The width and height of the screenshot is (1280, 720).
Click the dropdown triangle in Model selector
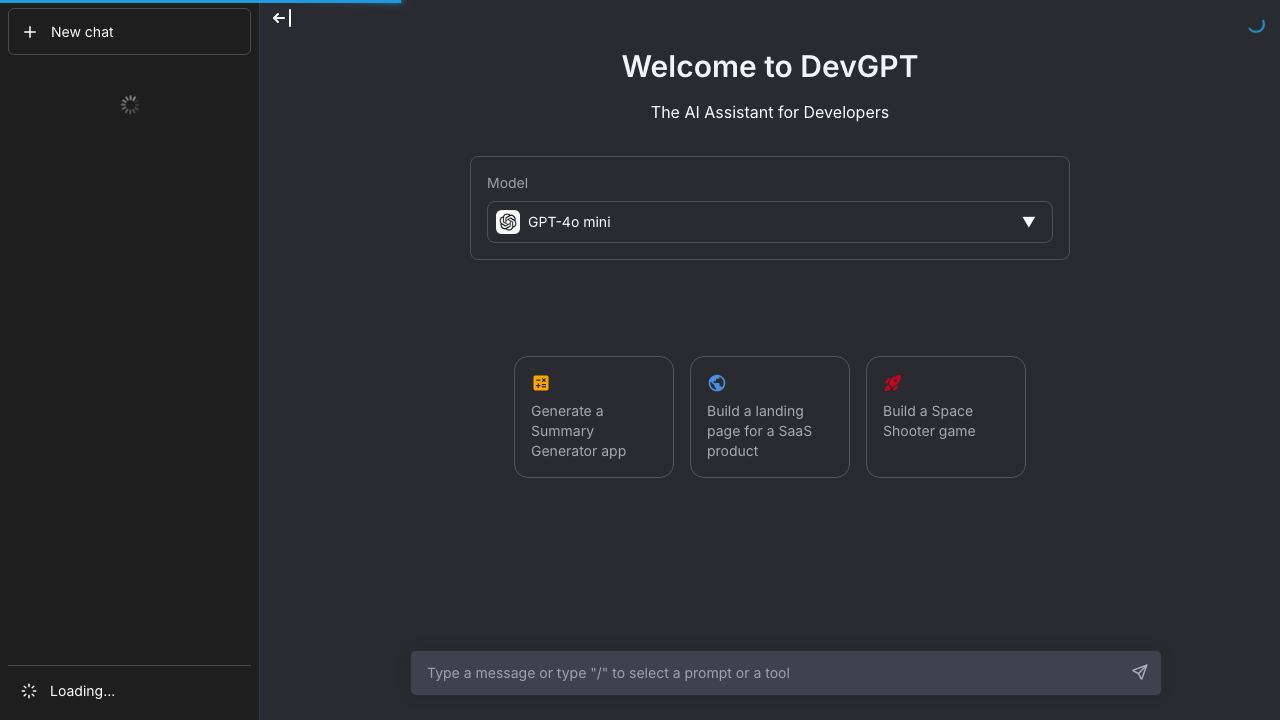tap(1028, 222)
